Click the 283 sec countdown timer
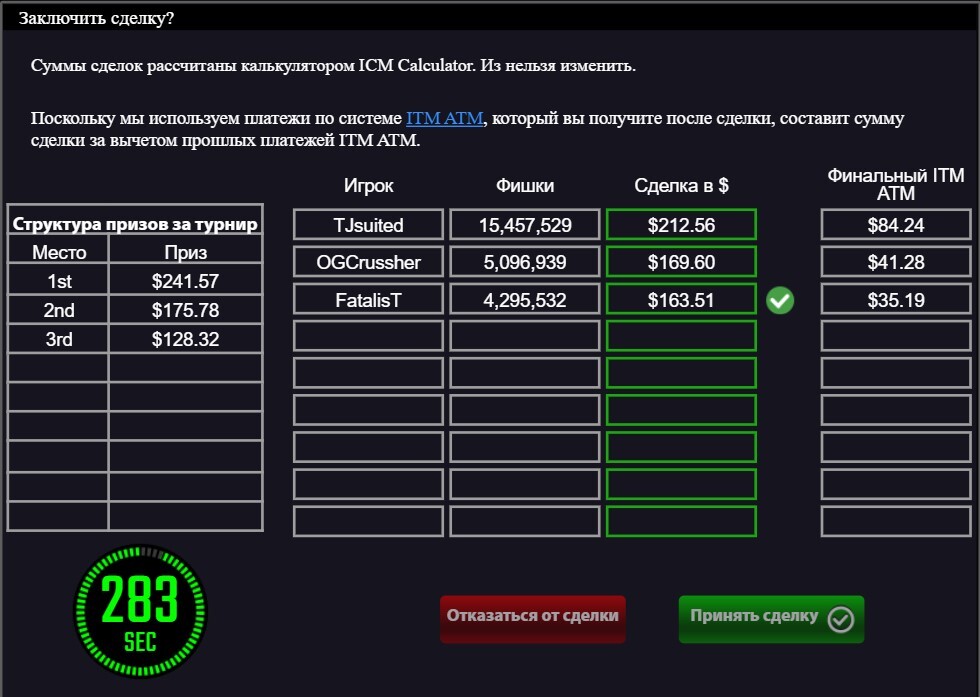This screenshot has width=980, height=697. pos(140,610)
